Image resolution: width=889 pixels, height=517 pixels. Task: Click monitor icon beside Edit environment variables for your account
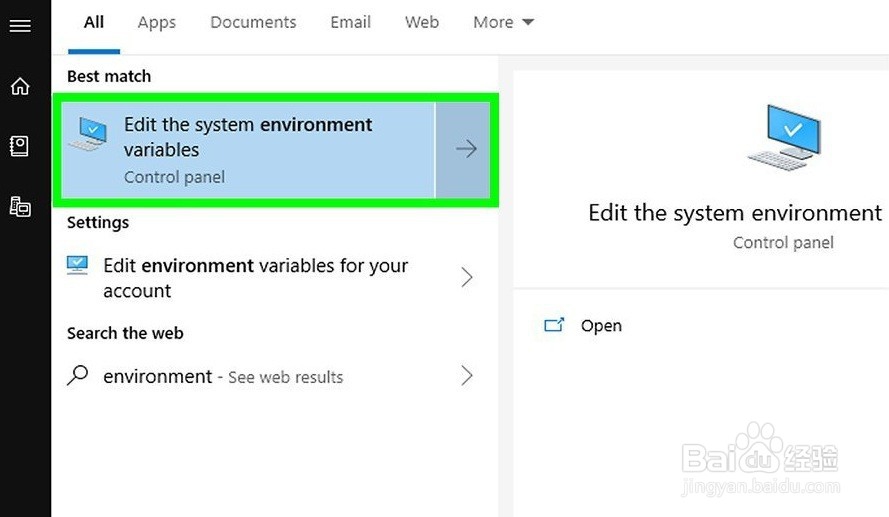tap(77, 265)
